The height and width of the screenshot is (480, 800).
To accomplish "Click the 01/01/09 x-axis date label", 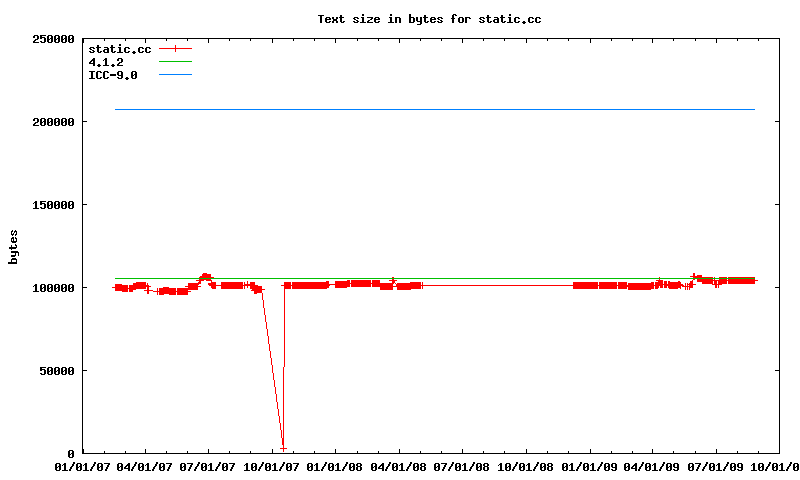I will pos(589,466).
